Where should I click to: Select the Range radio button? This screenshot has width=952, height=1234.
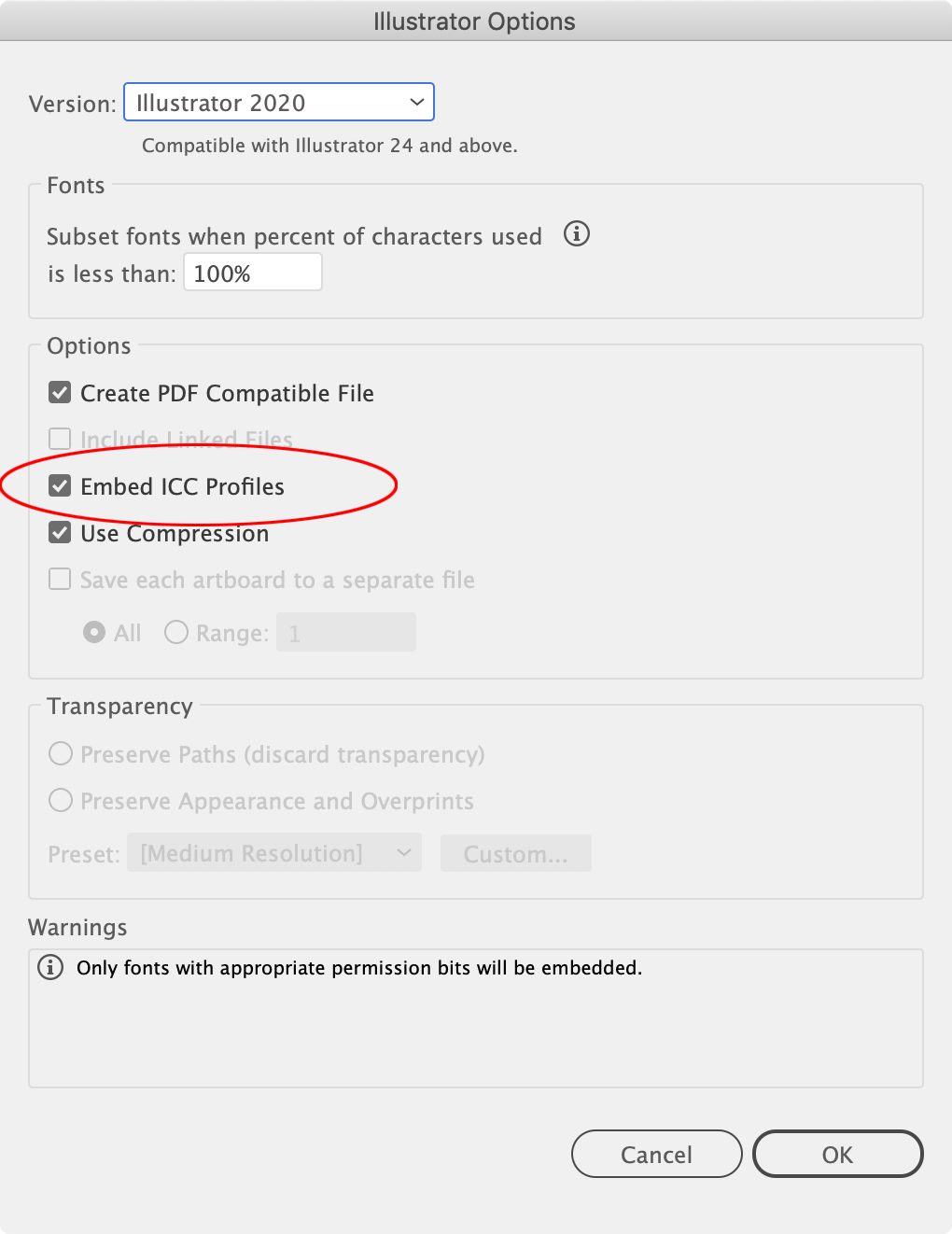click(175, 632)
